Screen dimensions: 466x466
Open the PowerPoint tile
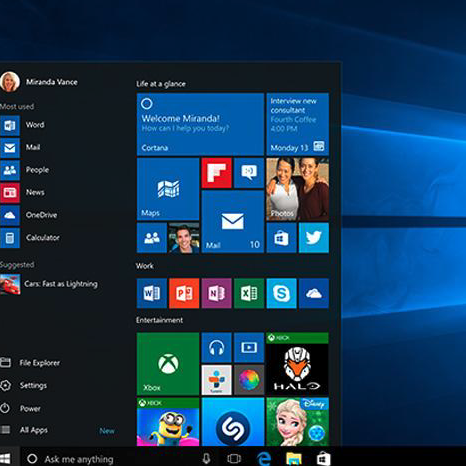(x=184, y=293)
